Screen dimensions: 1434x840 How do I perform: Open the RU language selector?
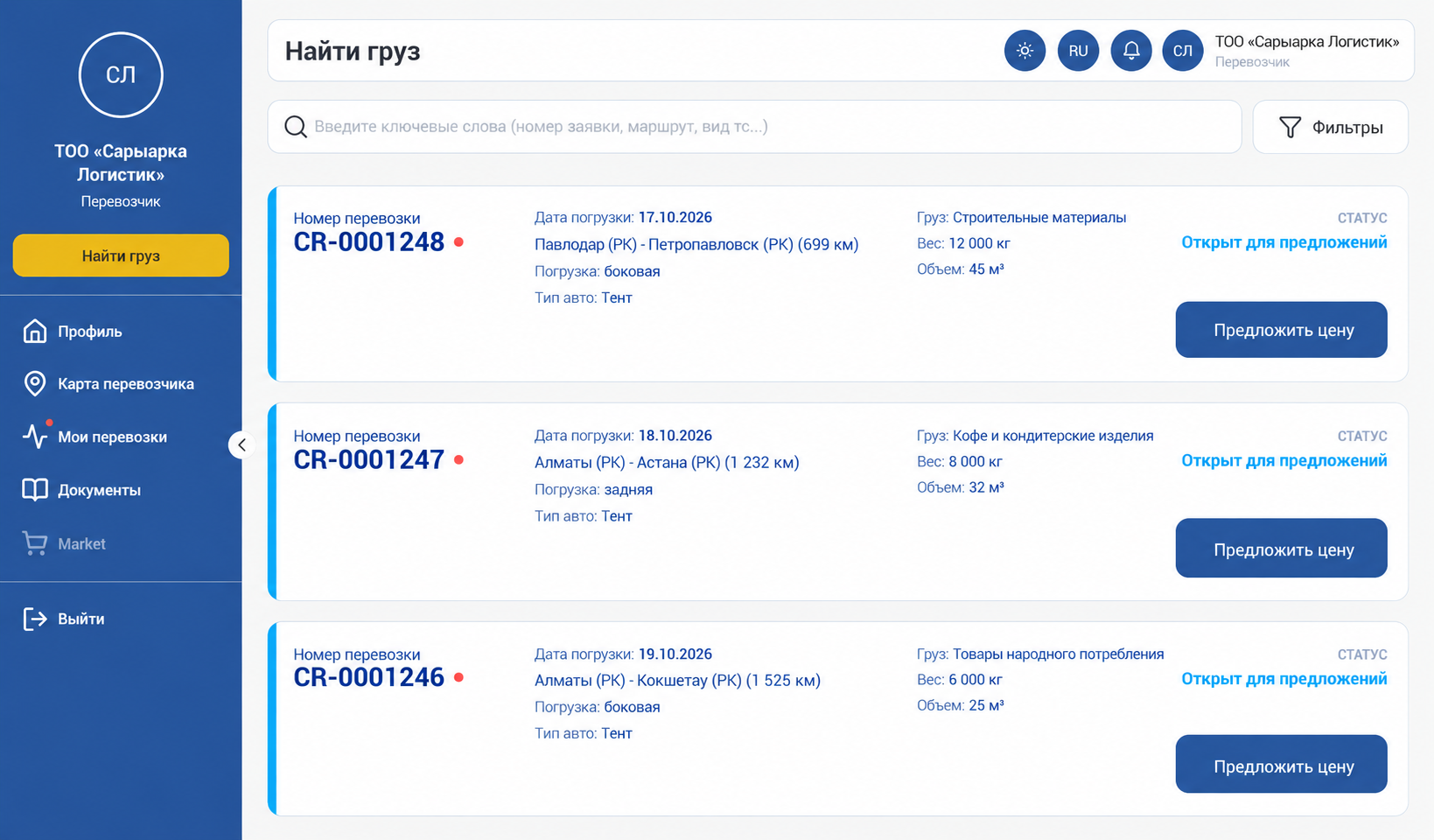1078,51
